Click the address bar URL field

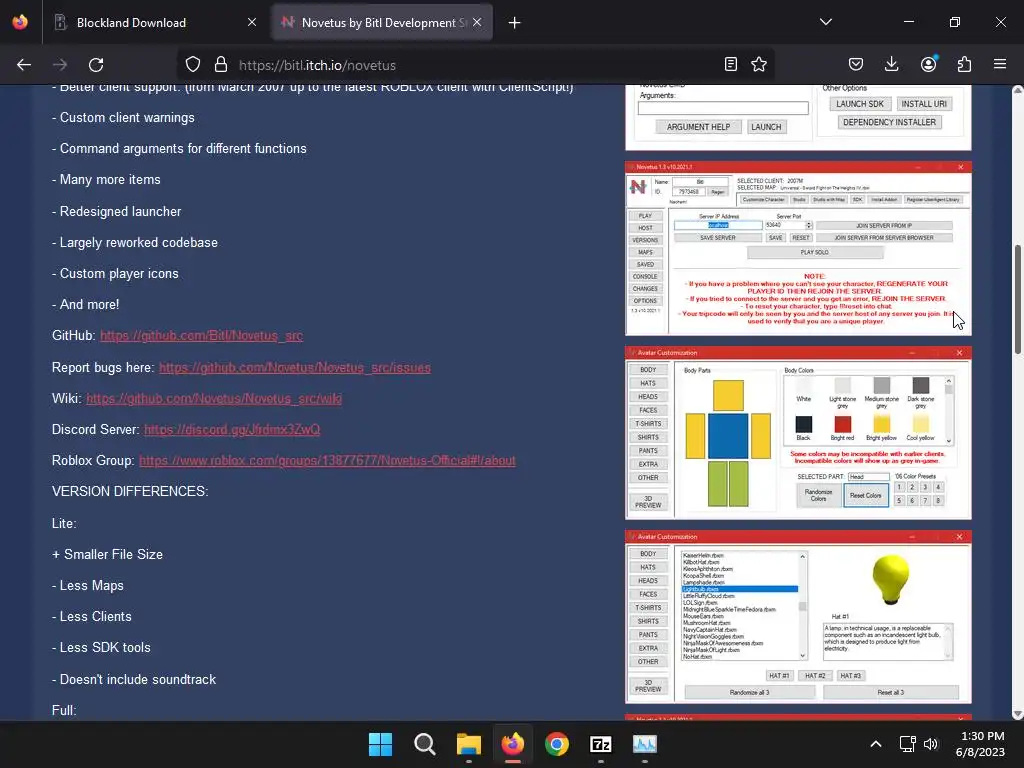click(477, 65)
